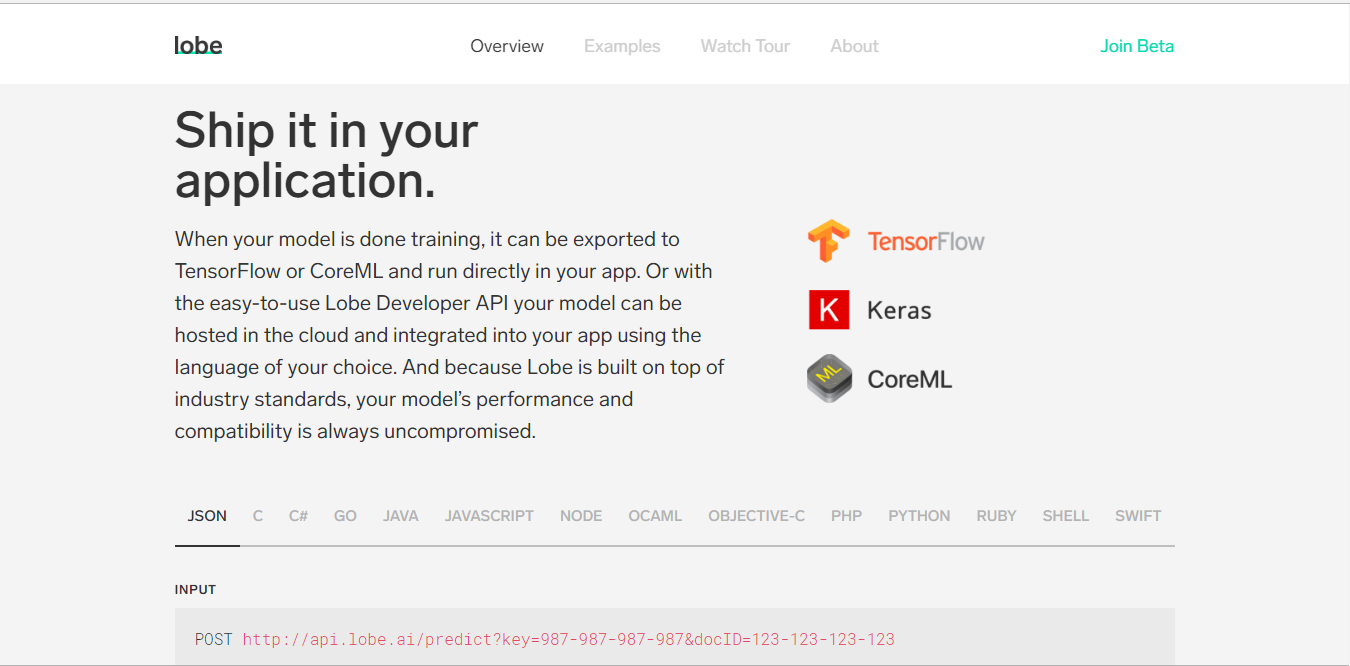Click the API predict URL
1350x666 pixels.
[x=568, y=639]
